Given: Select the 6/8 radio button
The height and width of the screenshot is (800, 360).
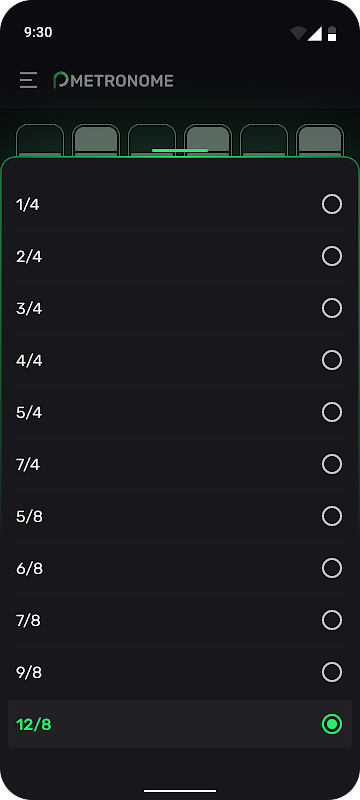Looking at the screenshot, I should 332,568.
